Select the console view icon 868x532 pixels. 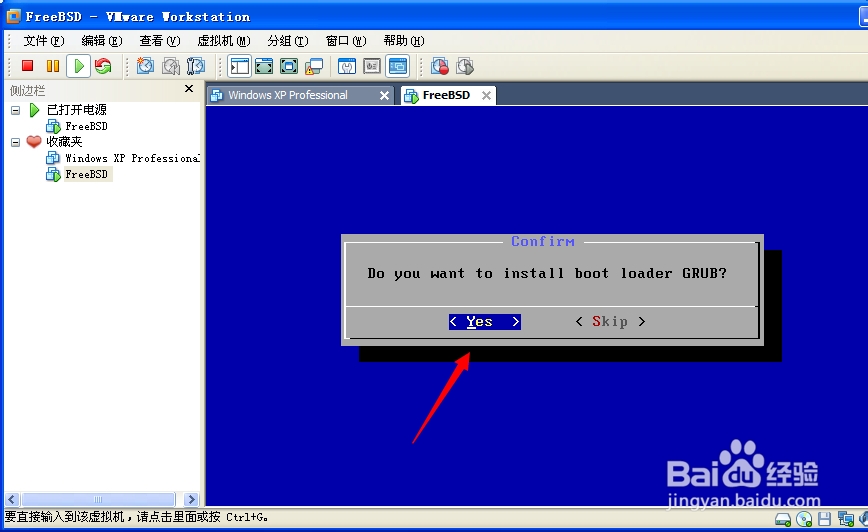[x=397, y=66]
